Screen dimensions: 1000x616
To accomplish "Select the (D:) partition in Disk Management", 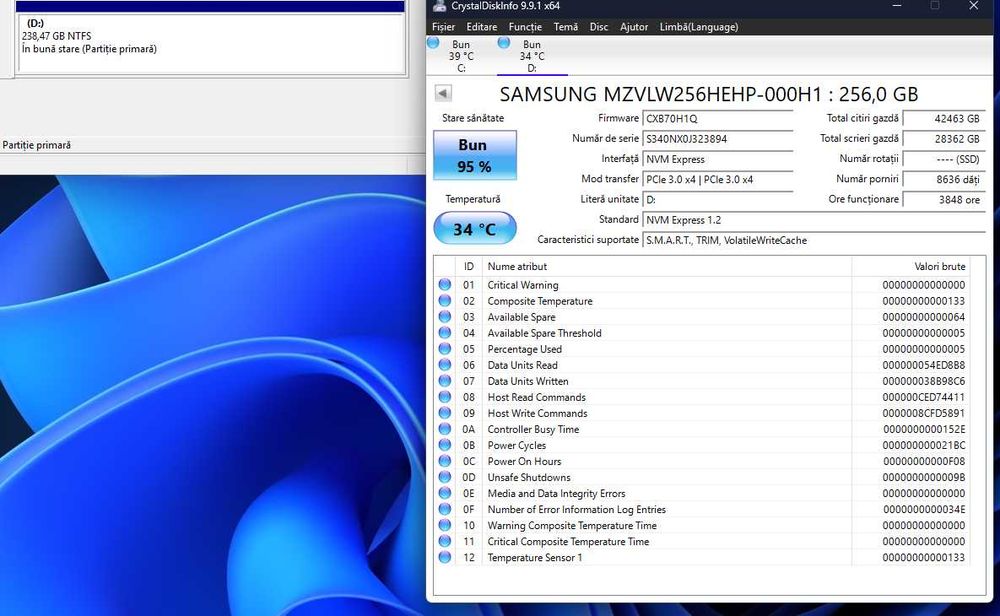I will [x=210, y=43].
